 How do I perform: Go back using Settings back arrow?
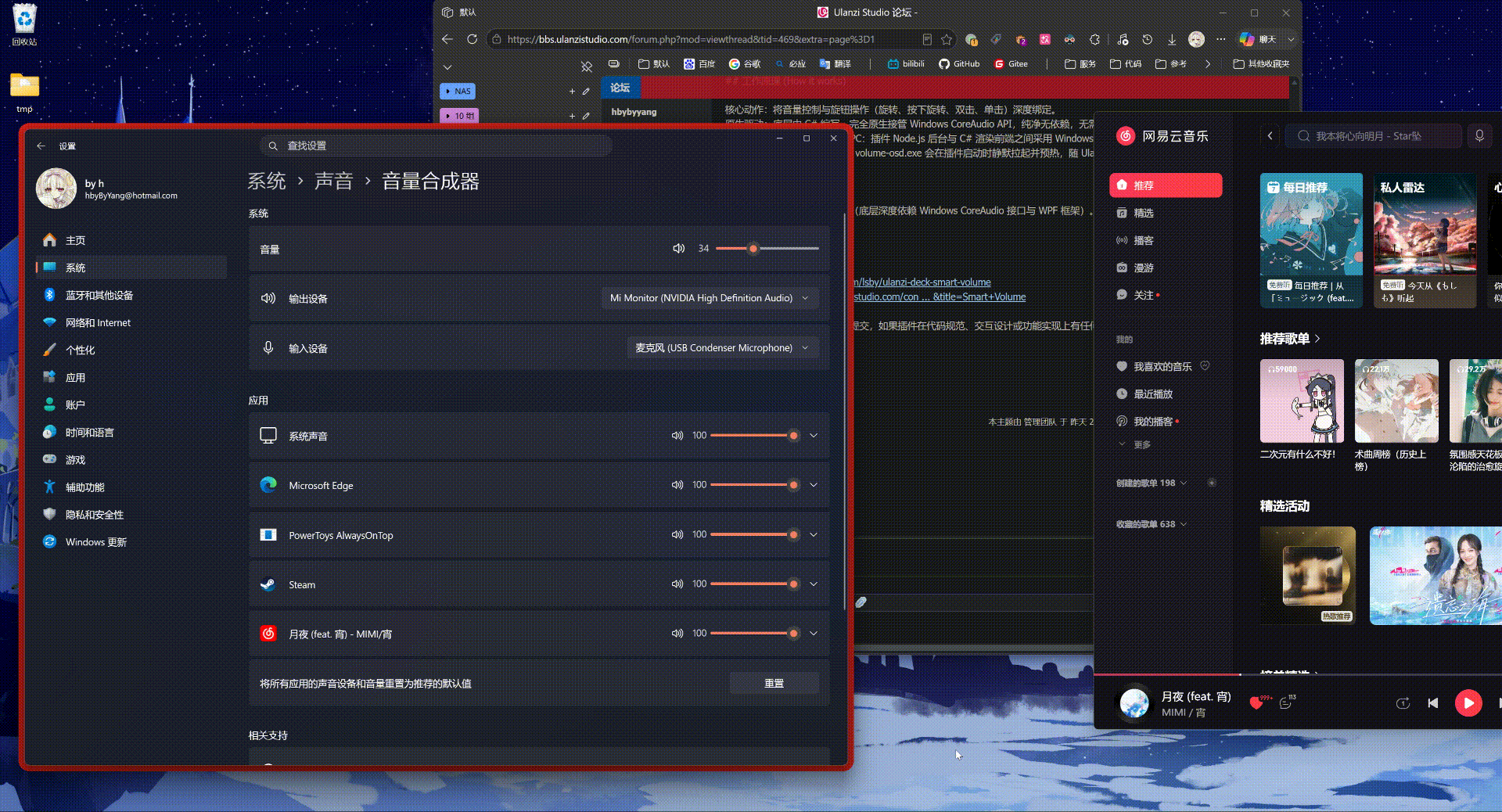click(x=41, y=146)
